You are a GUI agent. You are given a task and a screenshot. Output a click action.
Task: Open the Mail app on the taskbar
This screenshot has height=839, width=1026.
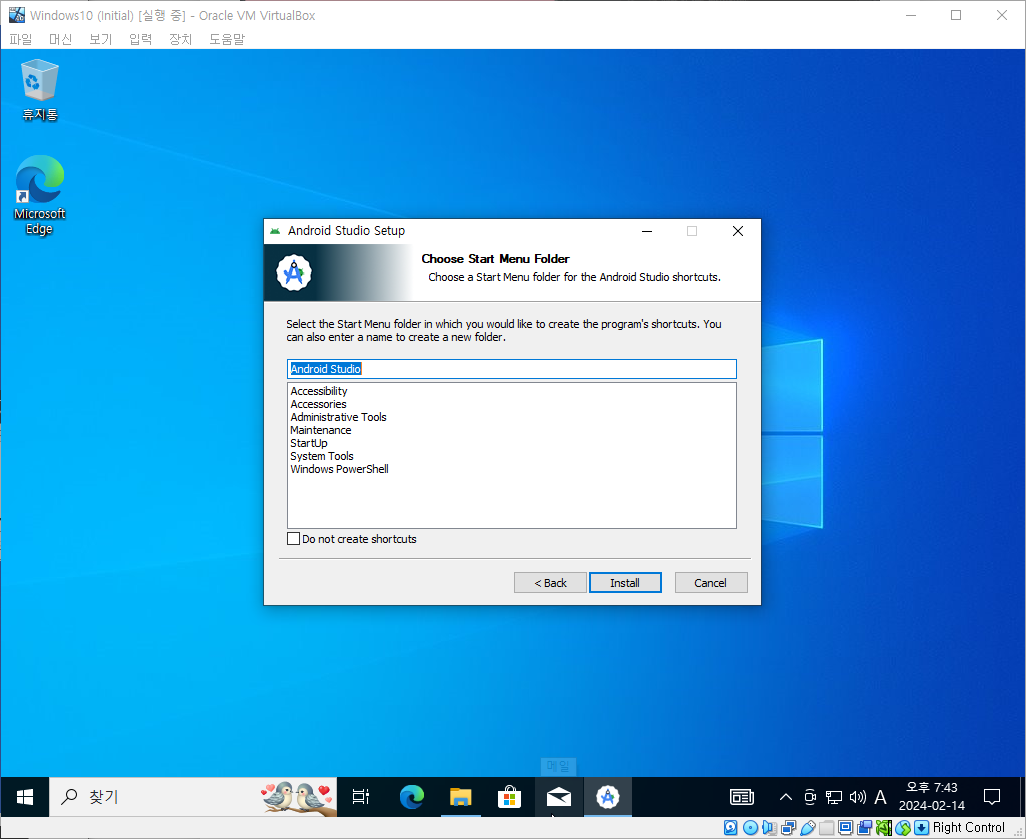(558, 796)
